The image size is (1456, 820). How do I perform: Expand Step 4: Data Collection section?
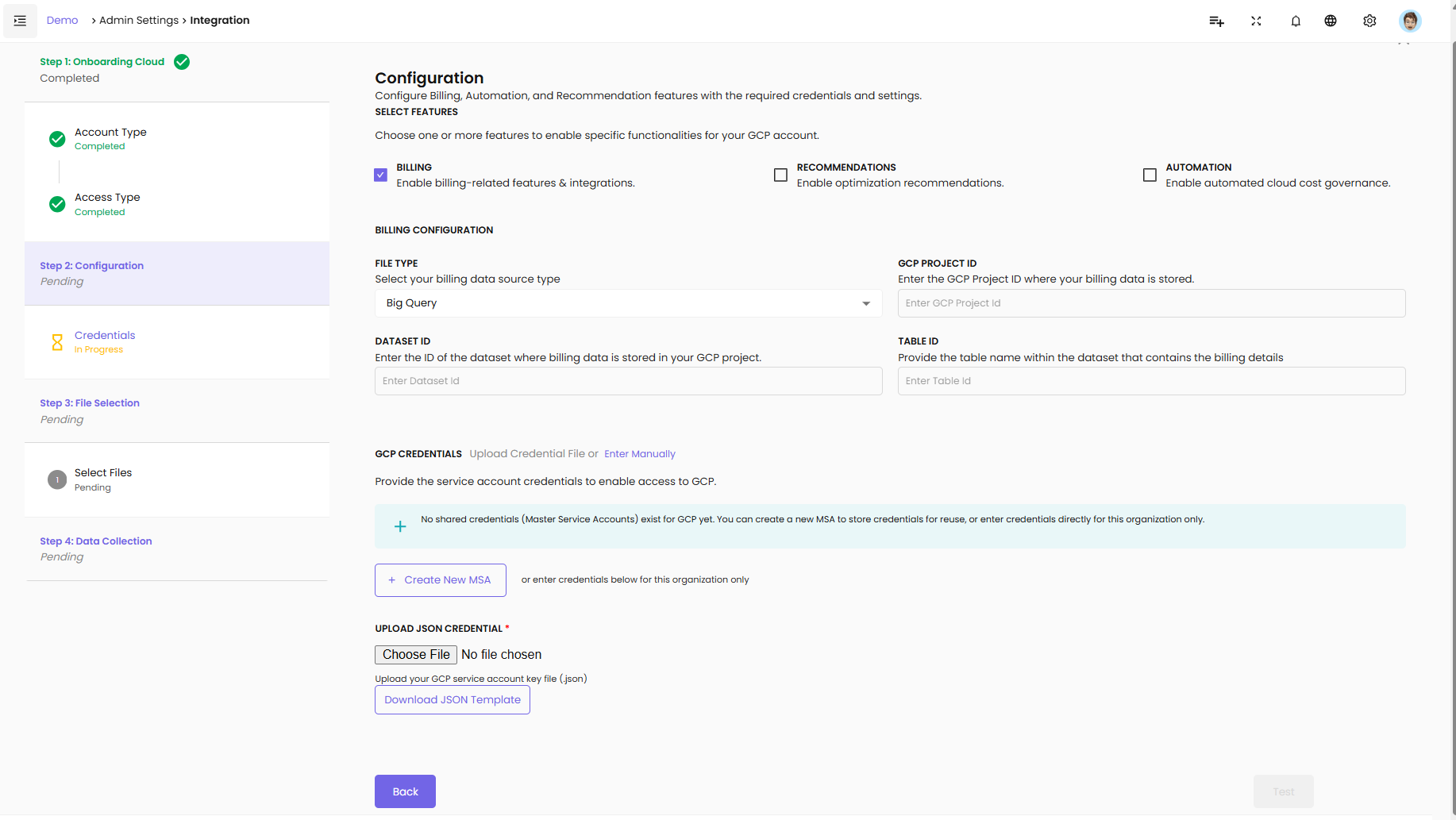96,541
